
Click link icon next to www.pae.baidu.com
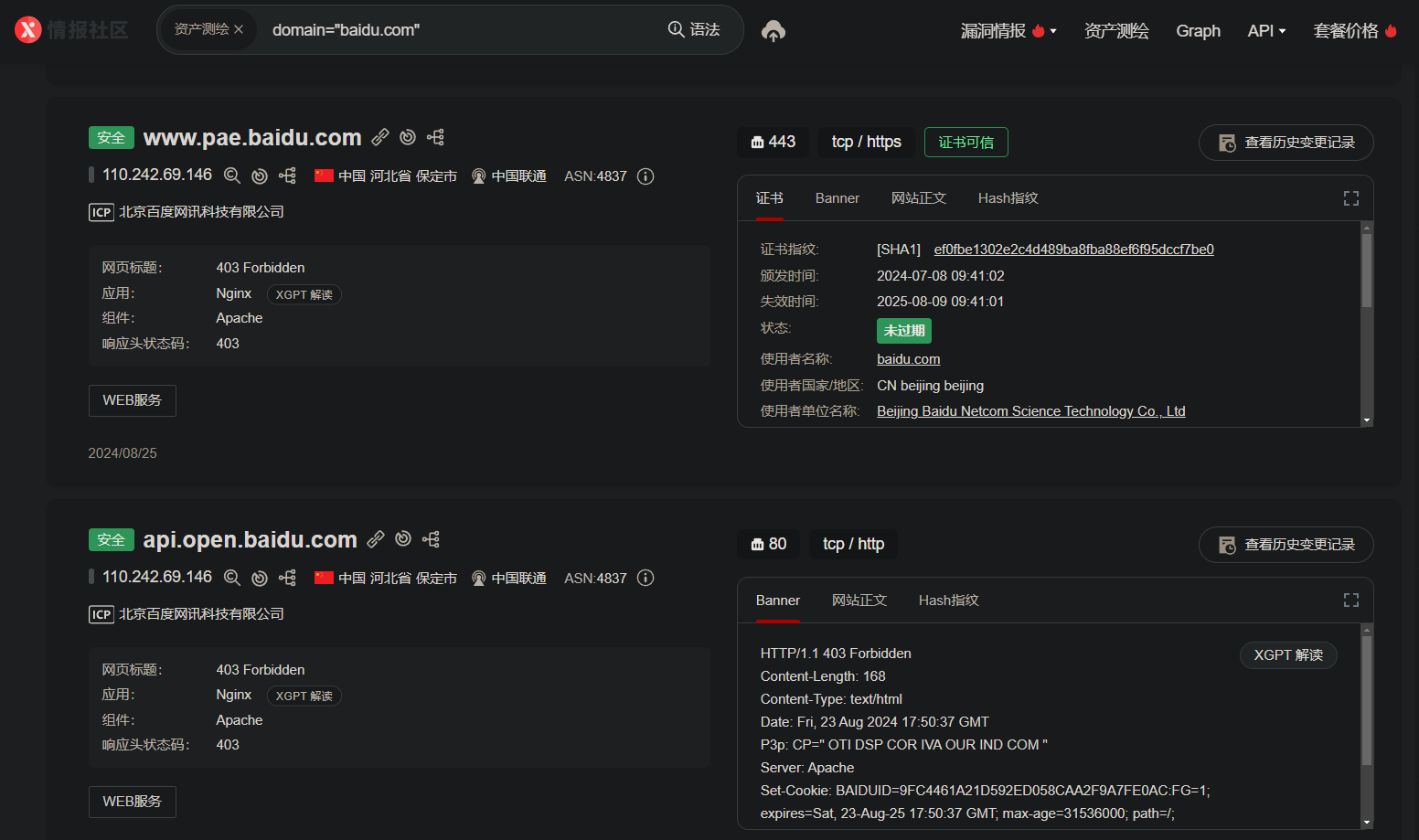(x=380, y=137)
